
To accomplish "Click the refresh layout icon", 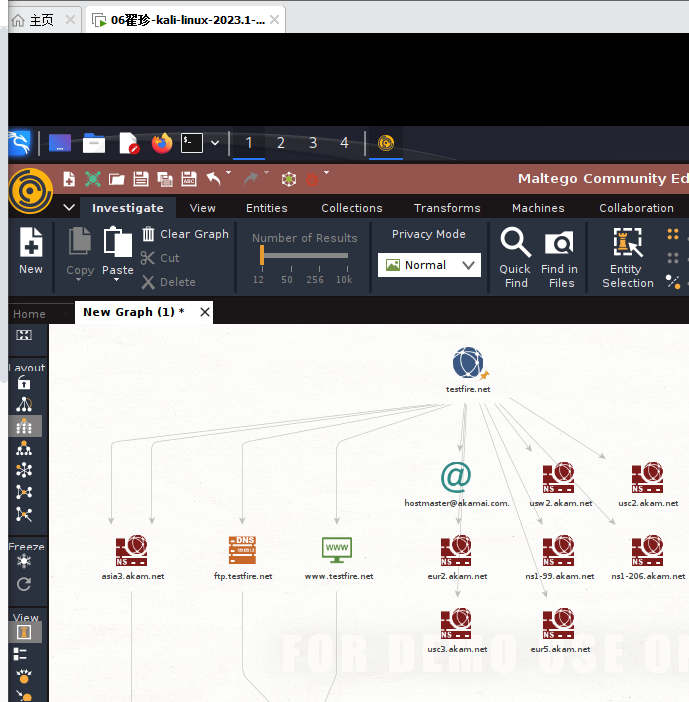I will click(24, 584).
